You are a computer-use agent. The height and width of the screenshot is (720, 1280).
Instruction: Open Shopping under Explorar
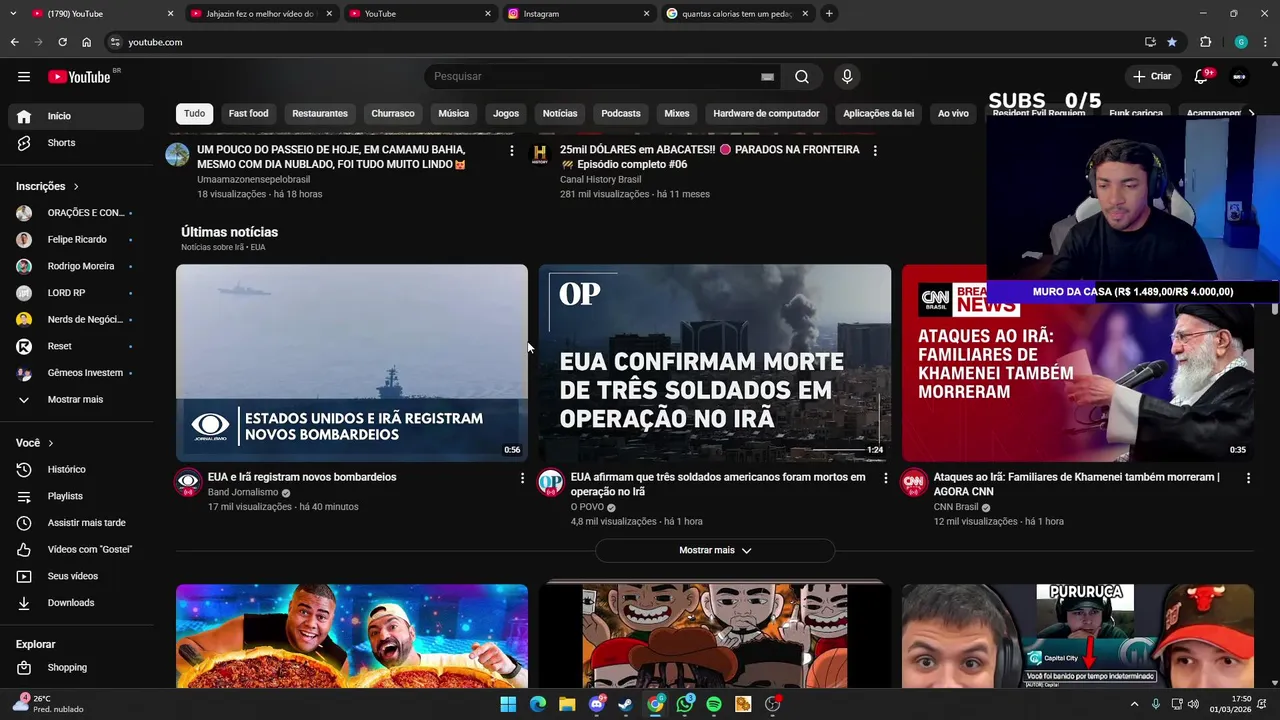76,668
